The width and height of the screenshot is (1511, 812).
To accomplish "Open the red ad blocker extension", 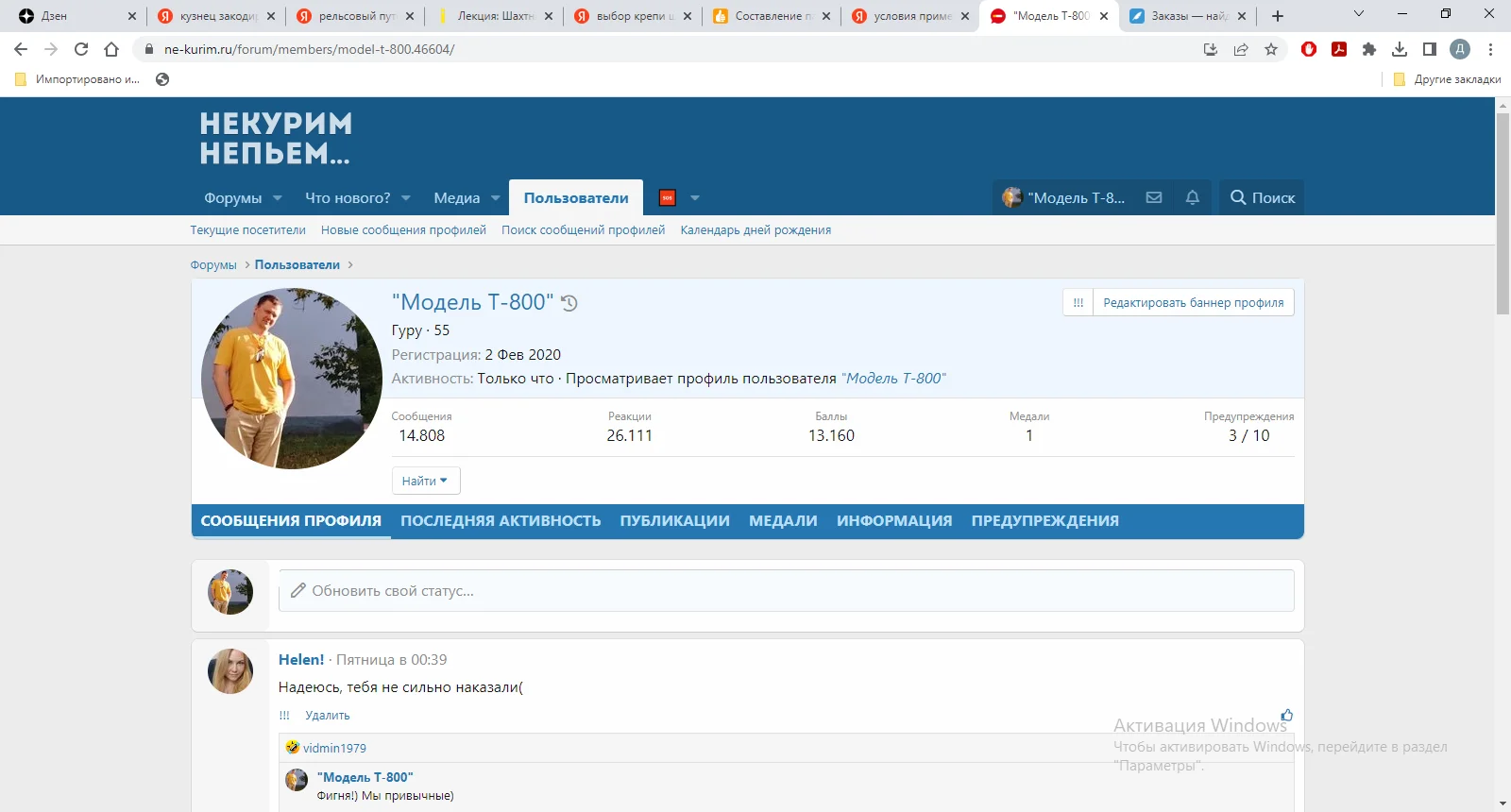I will 1309,49.
